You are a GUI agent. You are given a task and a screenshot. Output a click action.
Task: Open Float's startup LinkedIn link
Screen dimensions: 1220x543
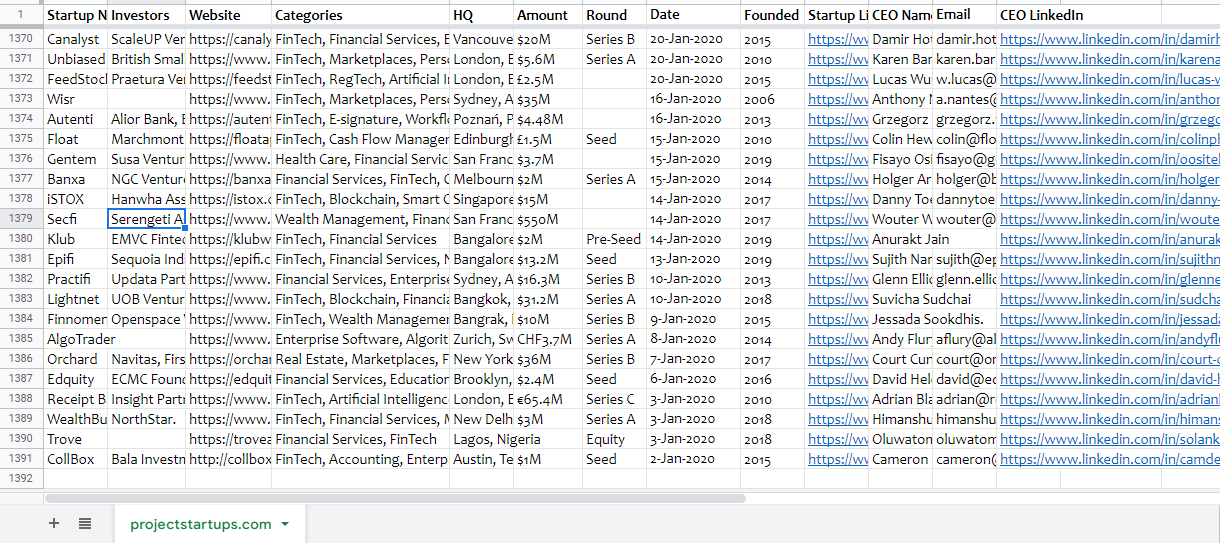point(837,139)
